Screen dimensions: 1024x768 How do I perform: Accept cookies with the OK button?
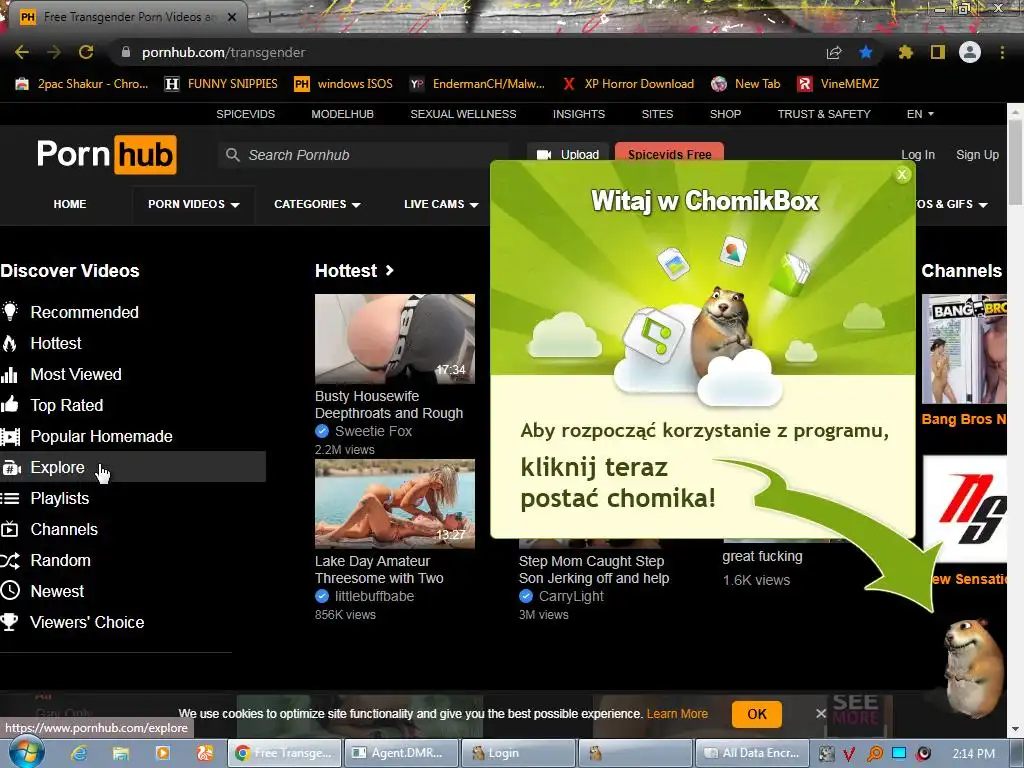coord(757,714)
